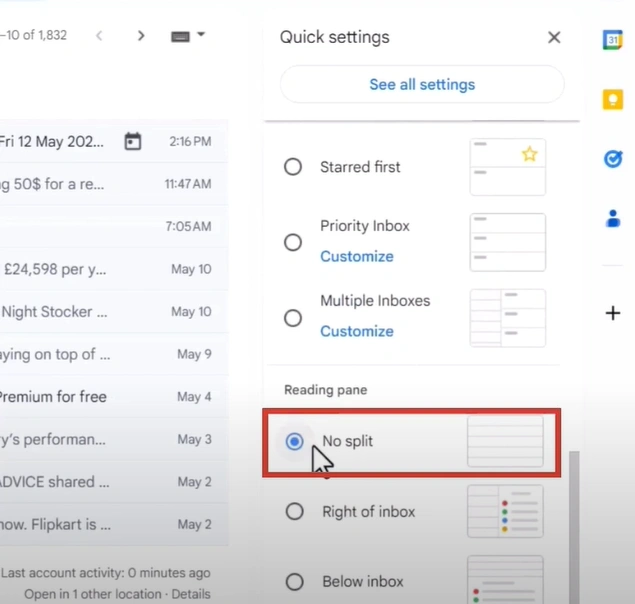Open the email received at 11:47 AM

point(114,184)
